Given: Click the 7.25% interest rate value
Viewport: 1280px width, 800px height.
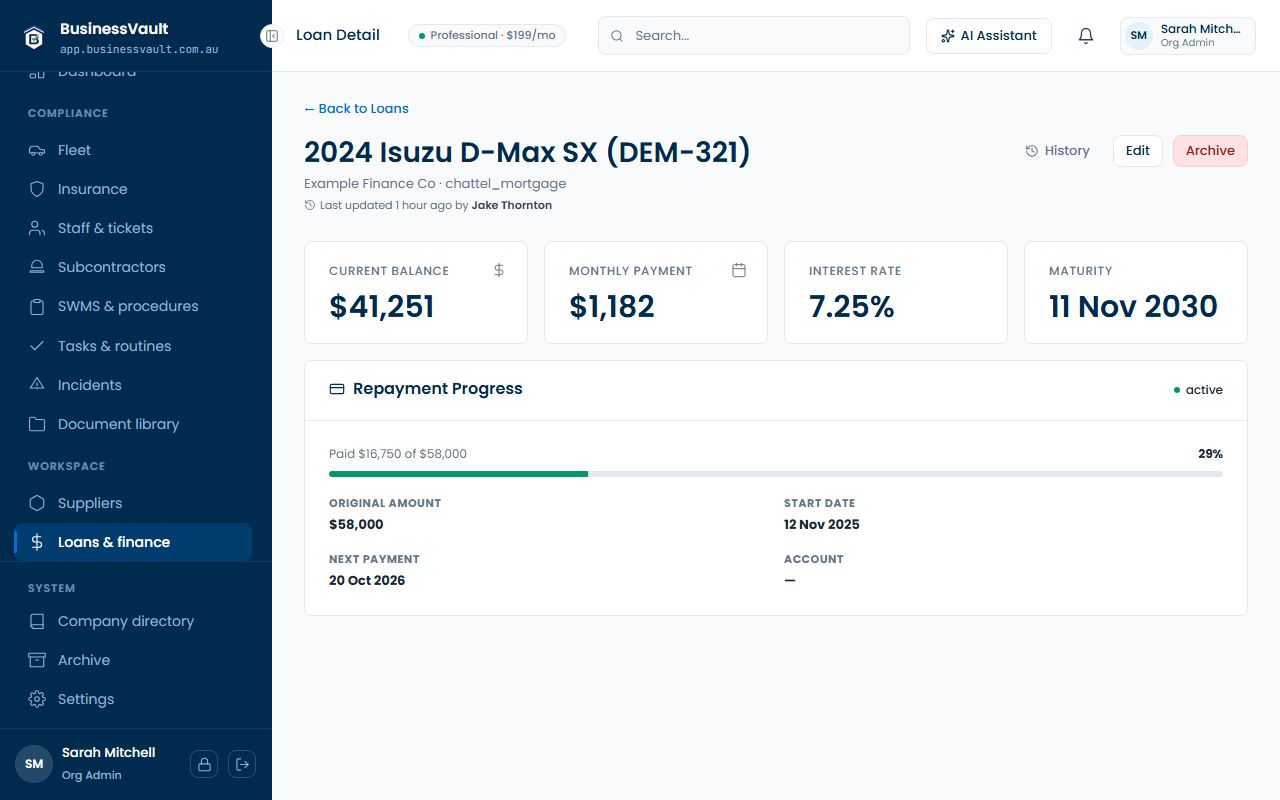Looking at the screenshot, I should (852, 306).
